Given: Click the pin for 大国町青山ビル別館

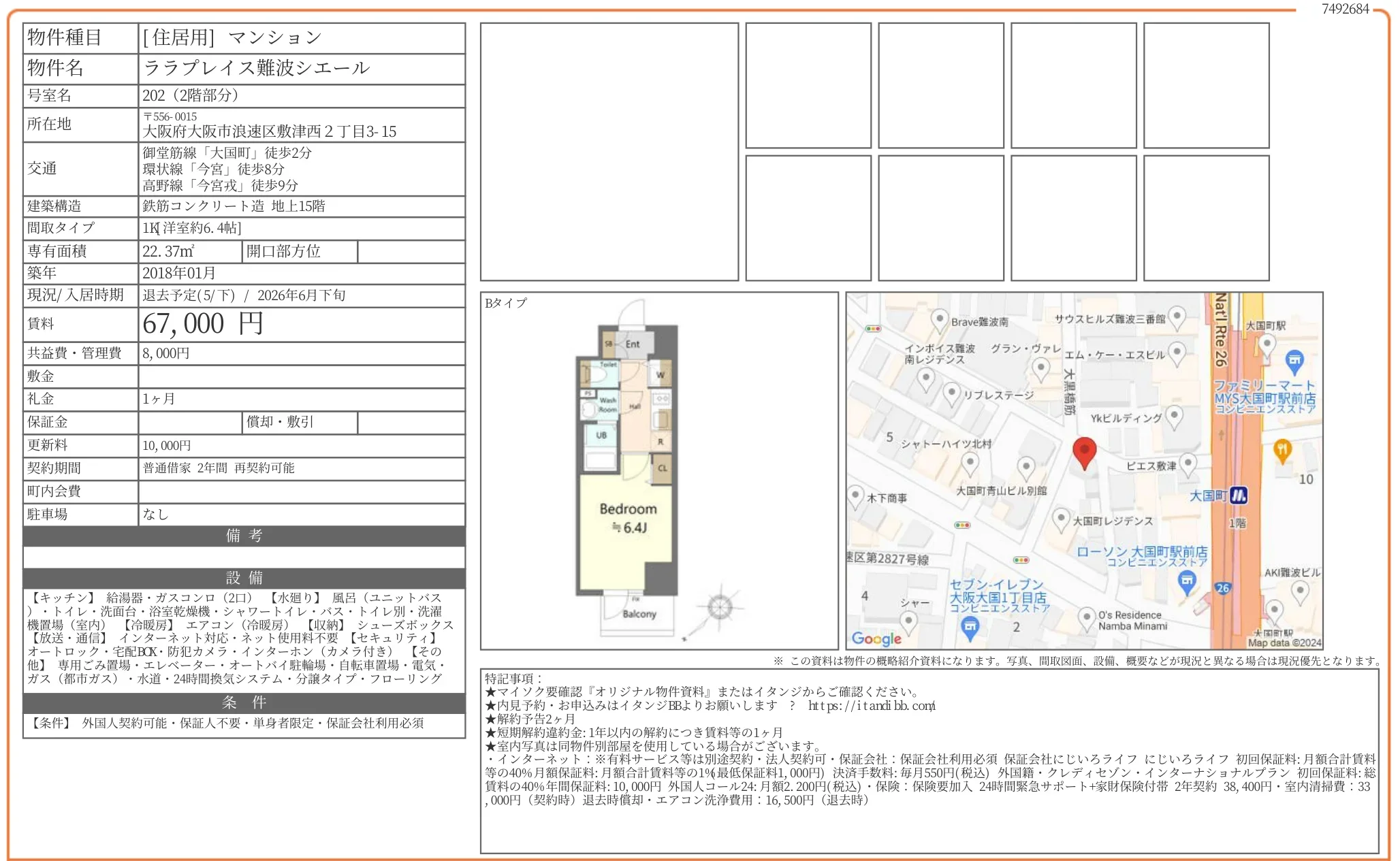Looking at the screenshot, I should (1026, 466).
